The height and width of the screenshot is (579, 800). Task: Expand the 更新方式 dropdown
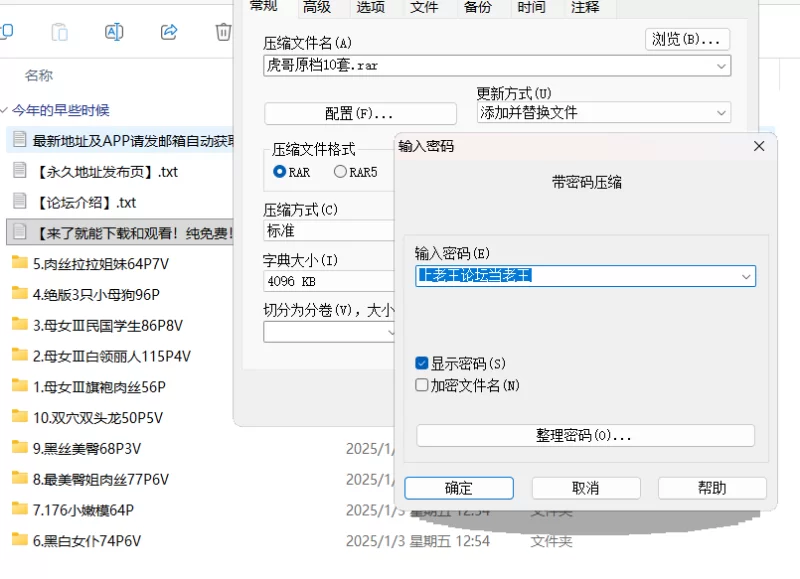pyautogui.click(x=721, y=113)
